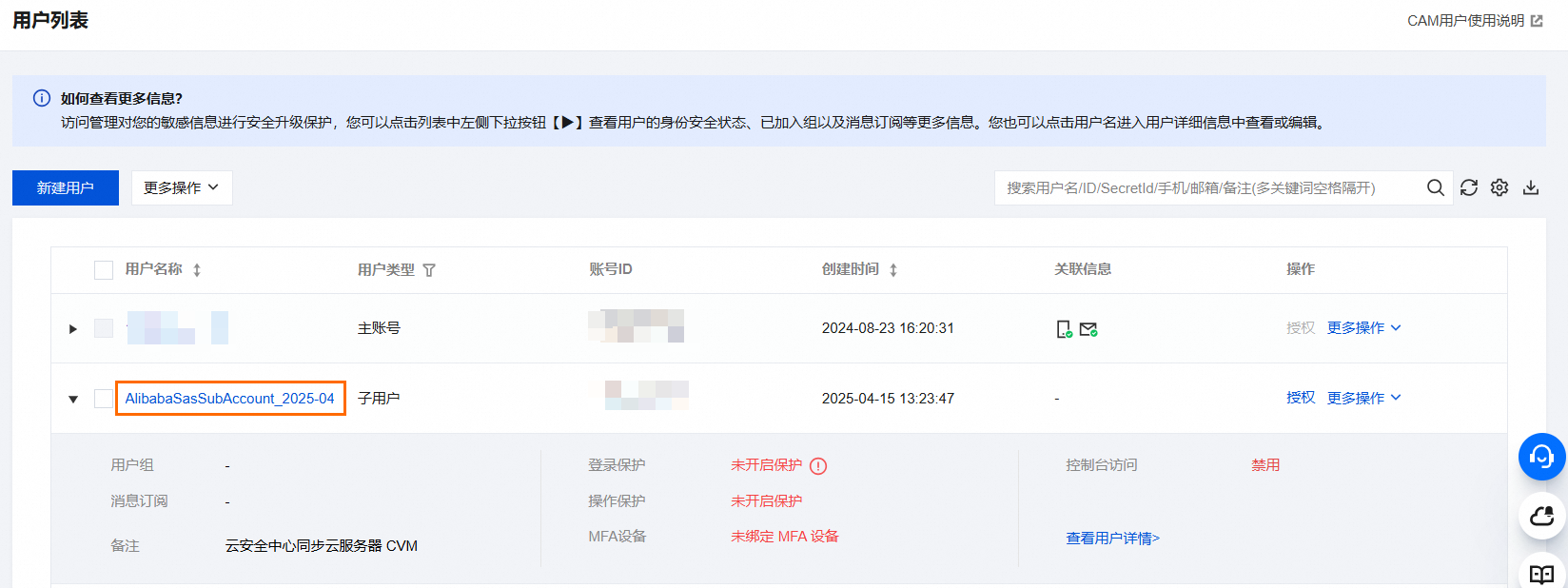1568x588 pixels.
Task: Click the 用户列表 page title
Action: click(50, 20)
